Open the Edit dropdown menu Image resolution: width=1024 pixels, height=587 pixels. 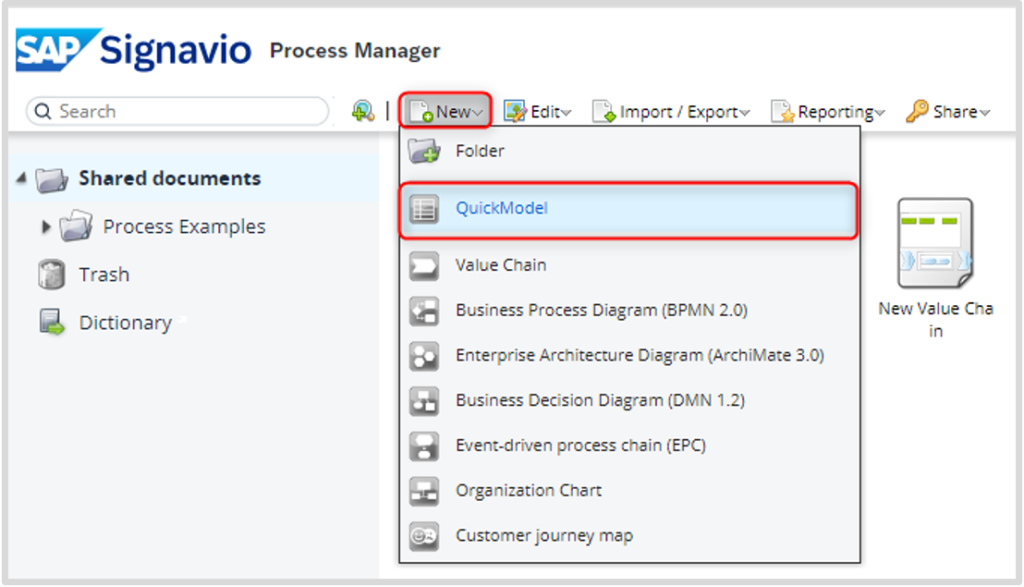click(537, 112)
